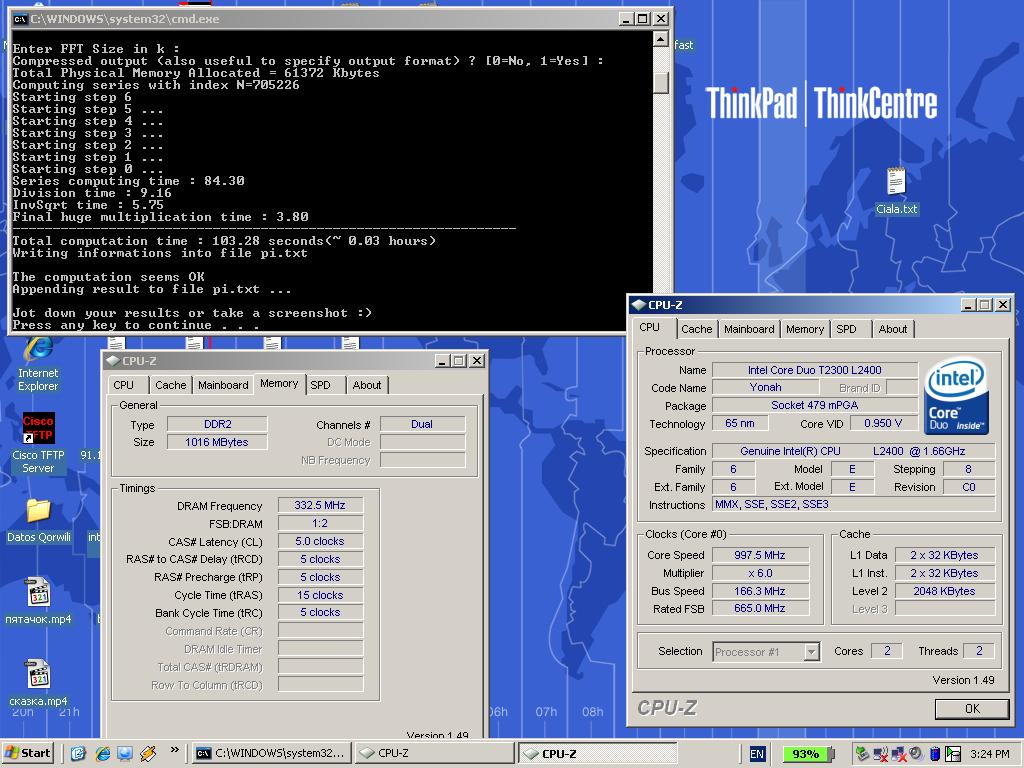Screen dimensions: 1024x768
Task: Launch Internet Explorer from Quick Launch bar
Action: 102,753
